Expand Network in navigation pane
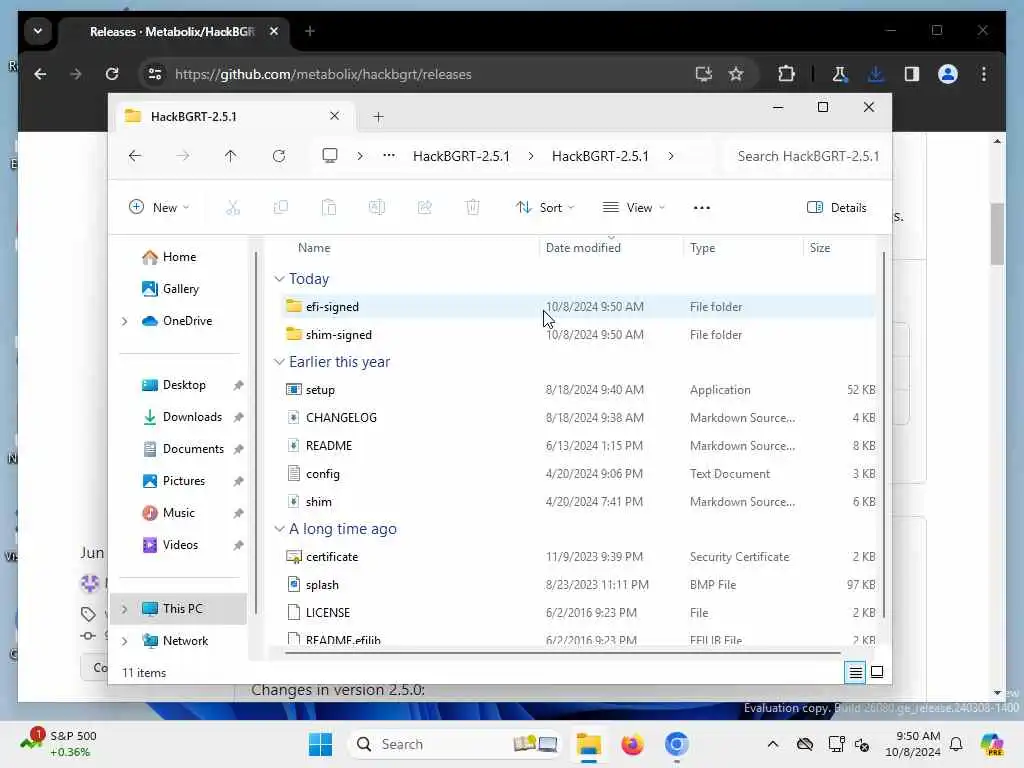This screenshot has width=1024, height=768. click(125, 641)
